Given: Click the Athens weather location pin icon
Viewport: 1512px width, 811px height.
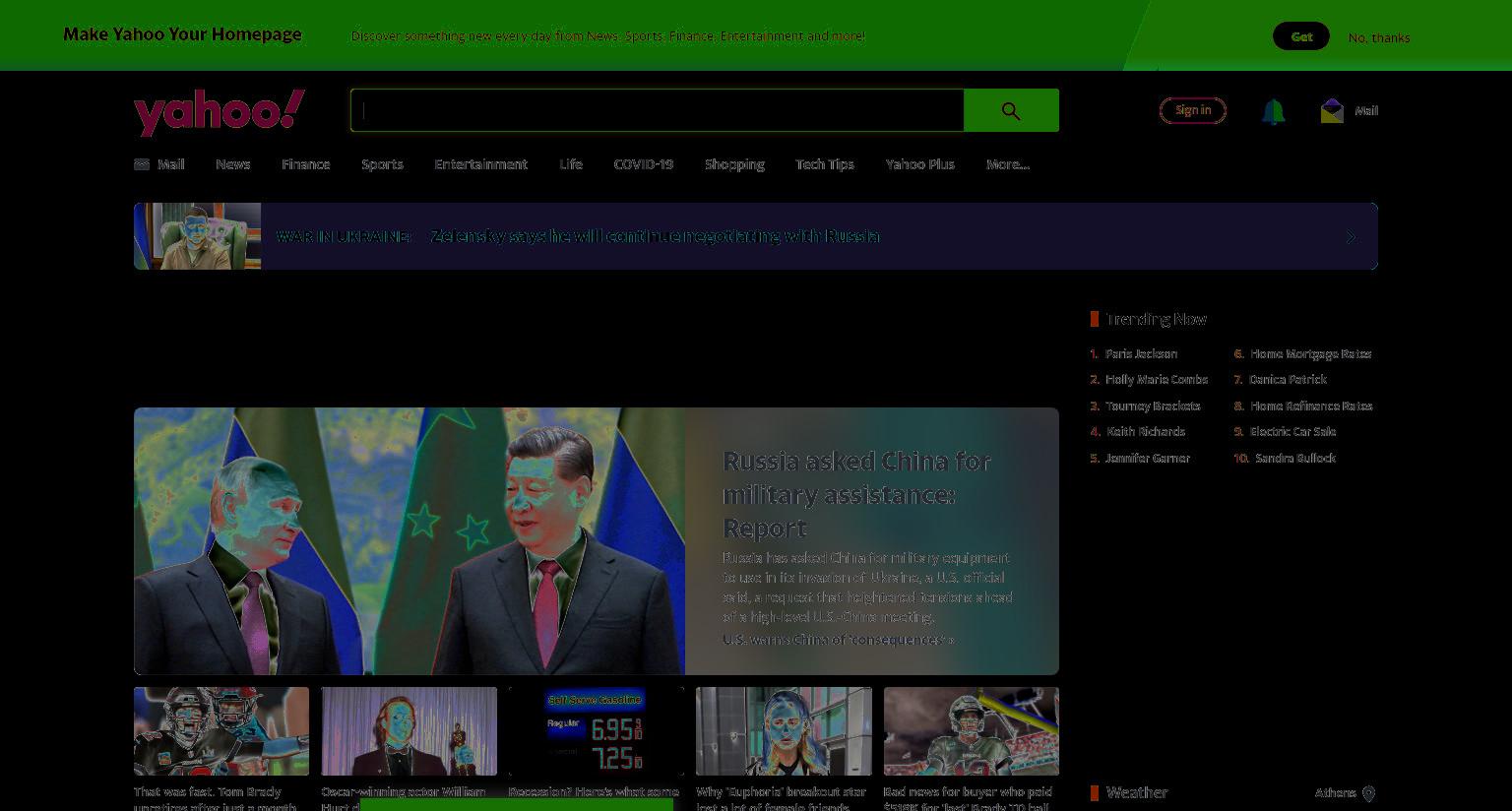Looking at the screenshot, I should [x=1368, y=793].
